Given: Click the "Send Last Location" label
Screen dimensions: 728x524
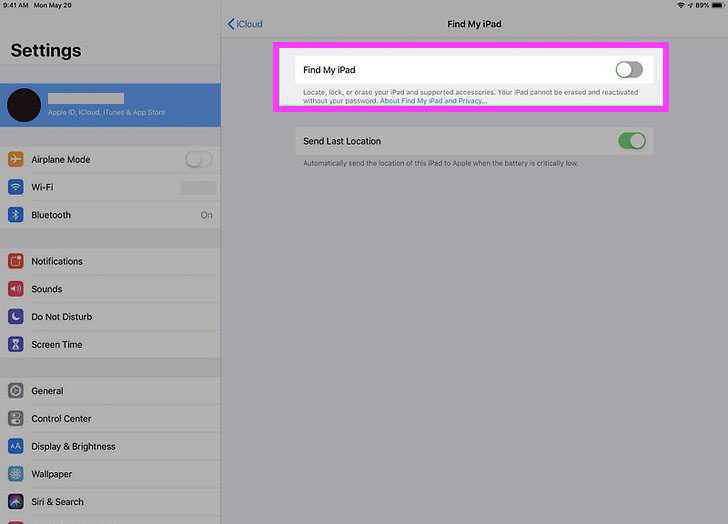Looking at the screenshot, I should [342, 141].
